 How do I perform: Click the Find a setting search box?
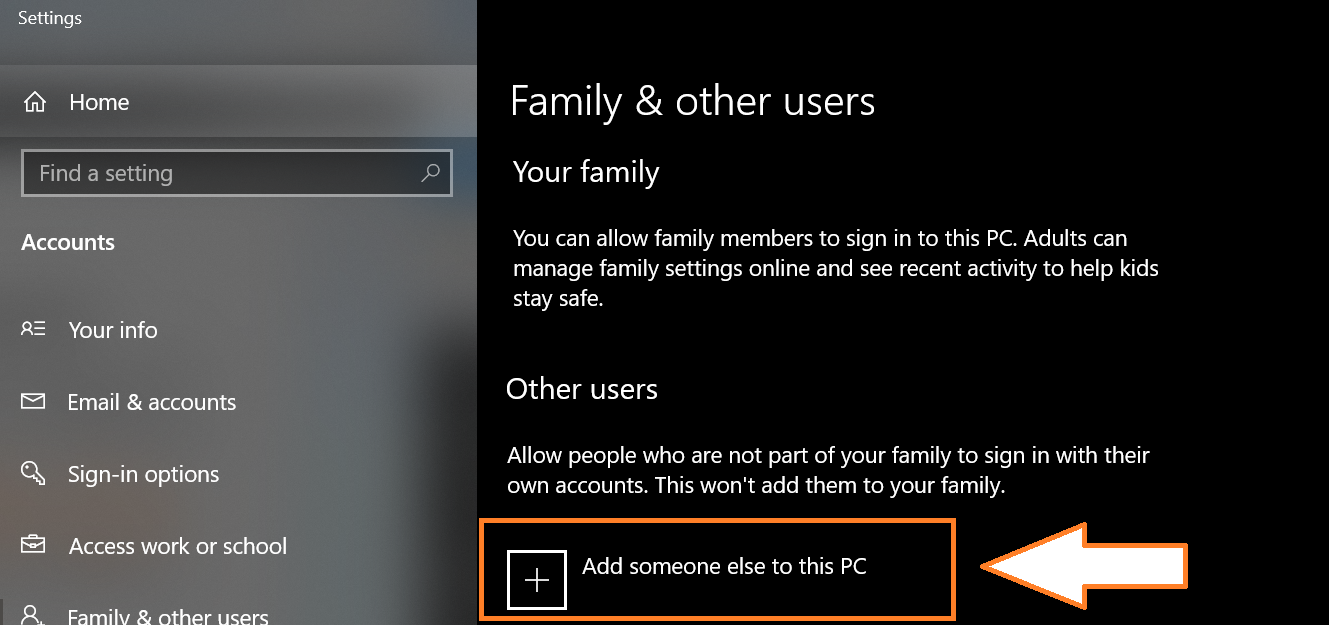220,173
